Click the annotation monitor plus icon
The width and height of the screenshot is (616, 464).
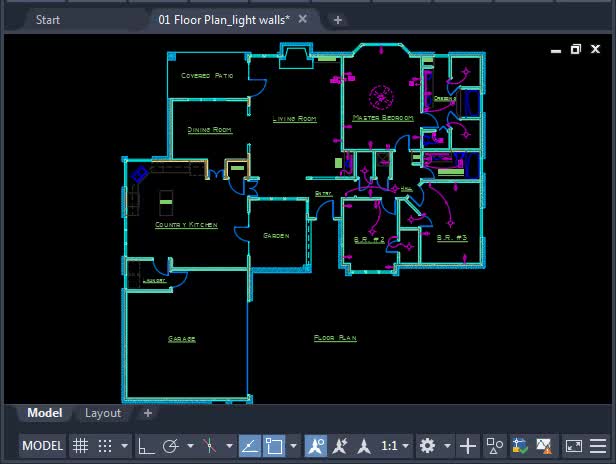(468, 446)
